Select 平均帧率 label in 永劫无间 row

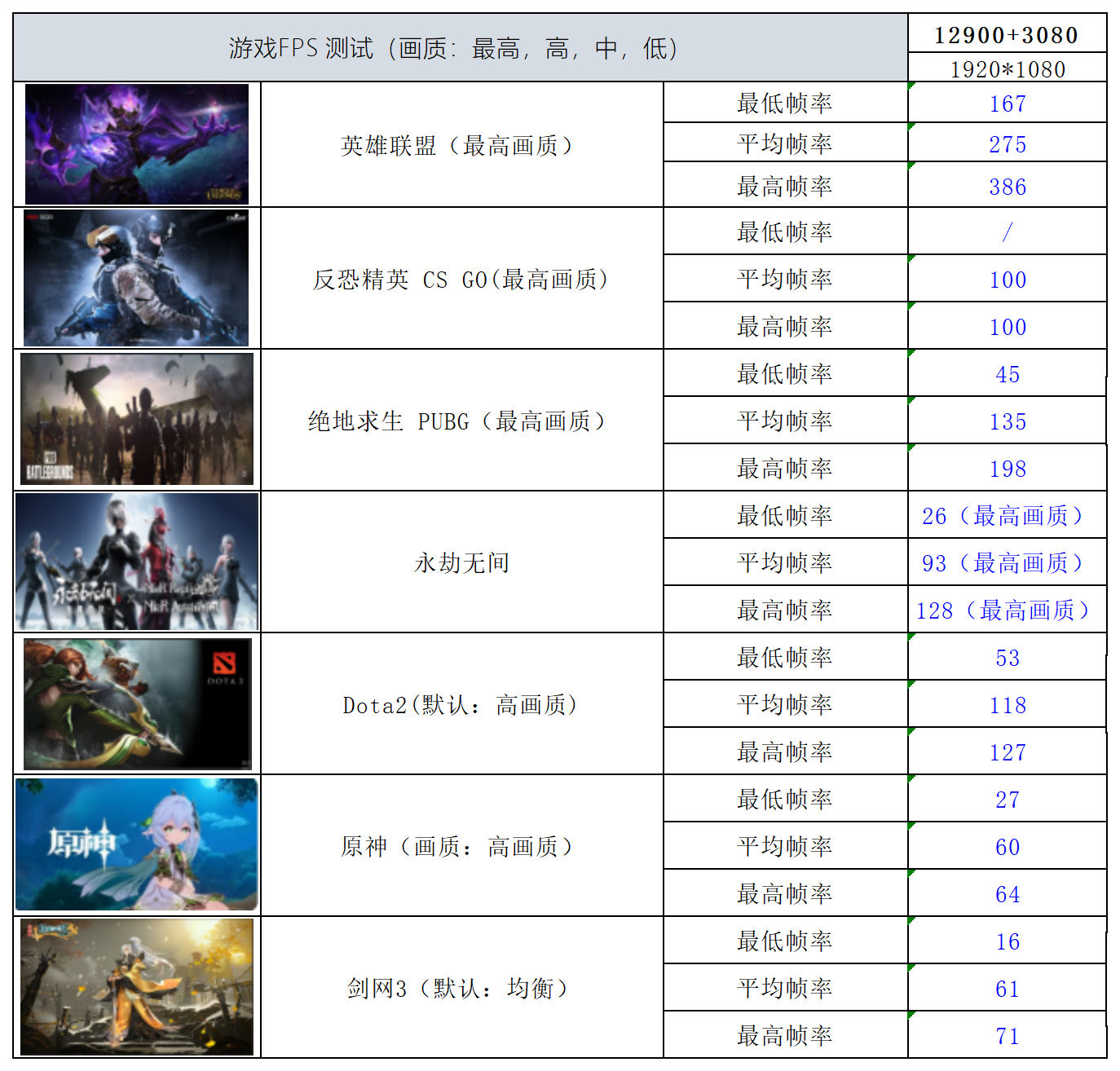[786, 562]
